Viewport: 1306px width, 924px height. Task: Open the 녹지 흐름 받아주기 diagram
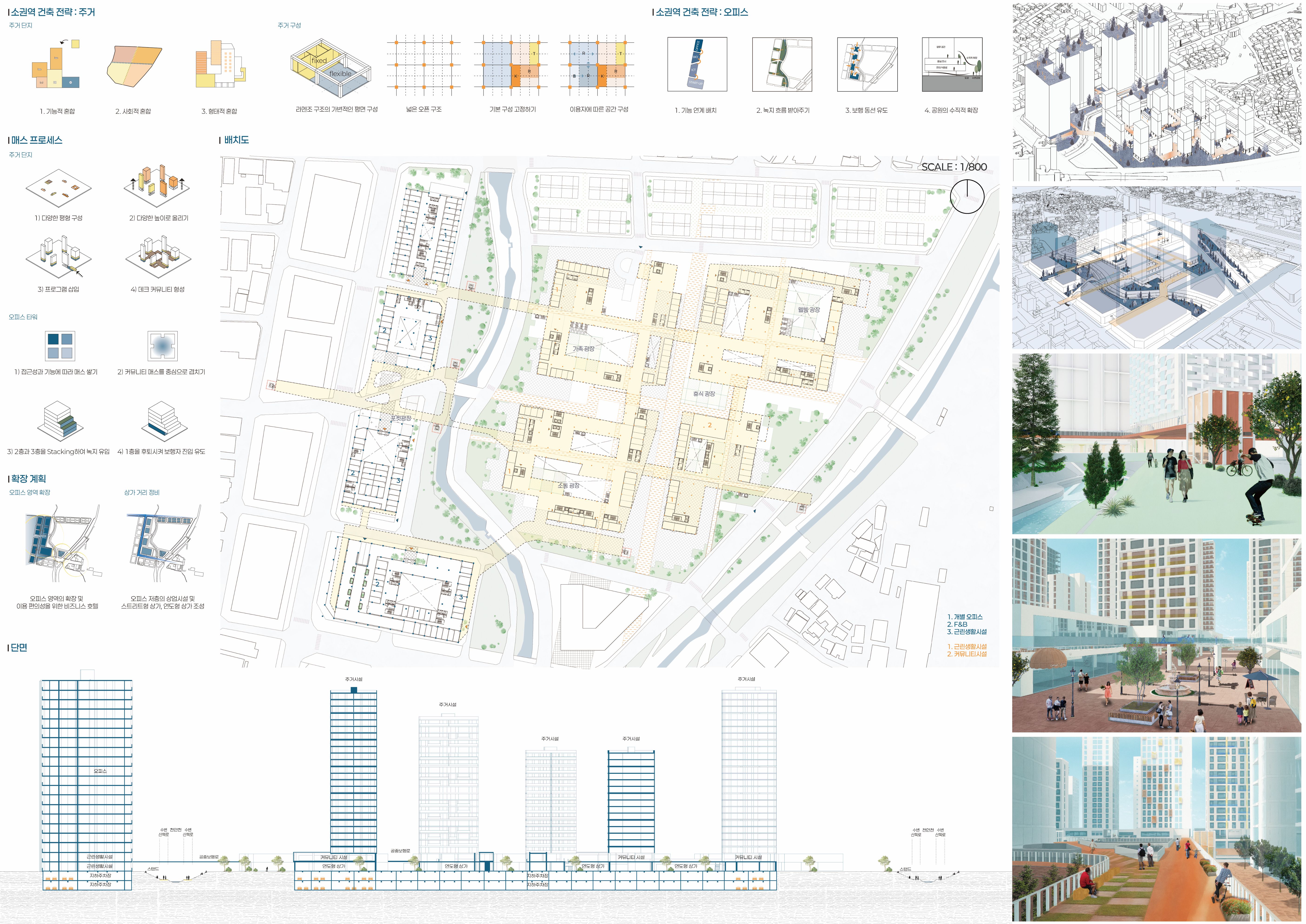pos(782,64)
